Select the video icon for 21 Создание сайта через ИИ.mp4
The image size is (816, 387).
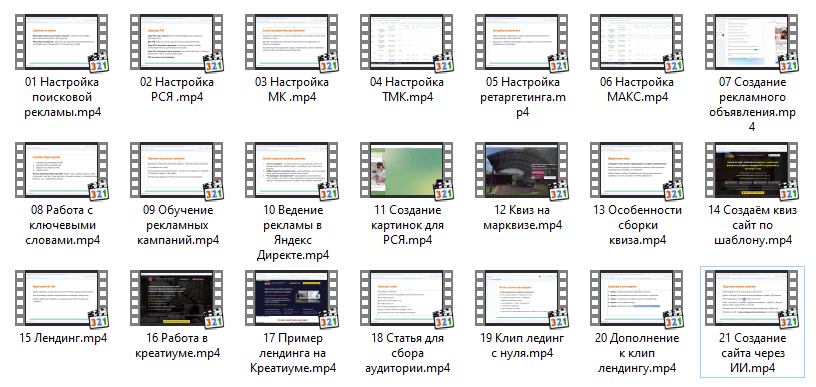753,299
